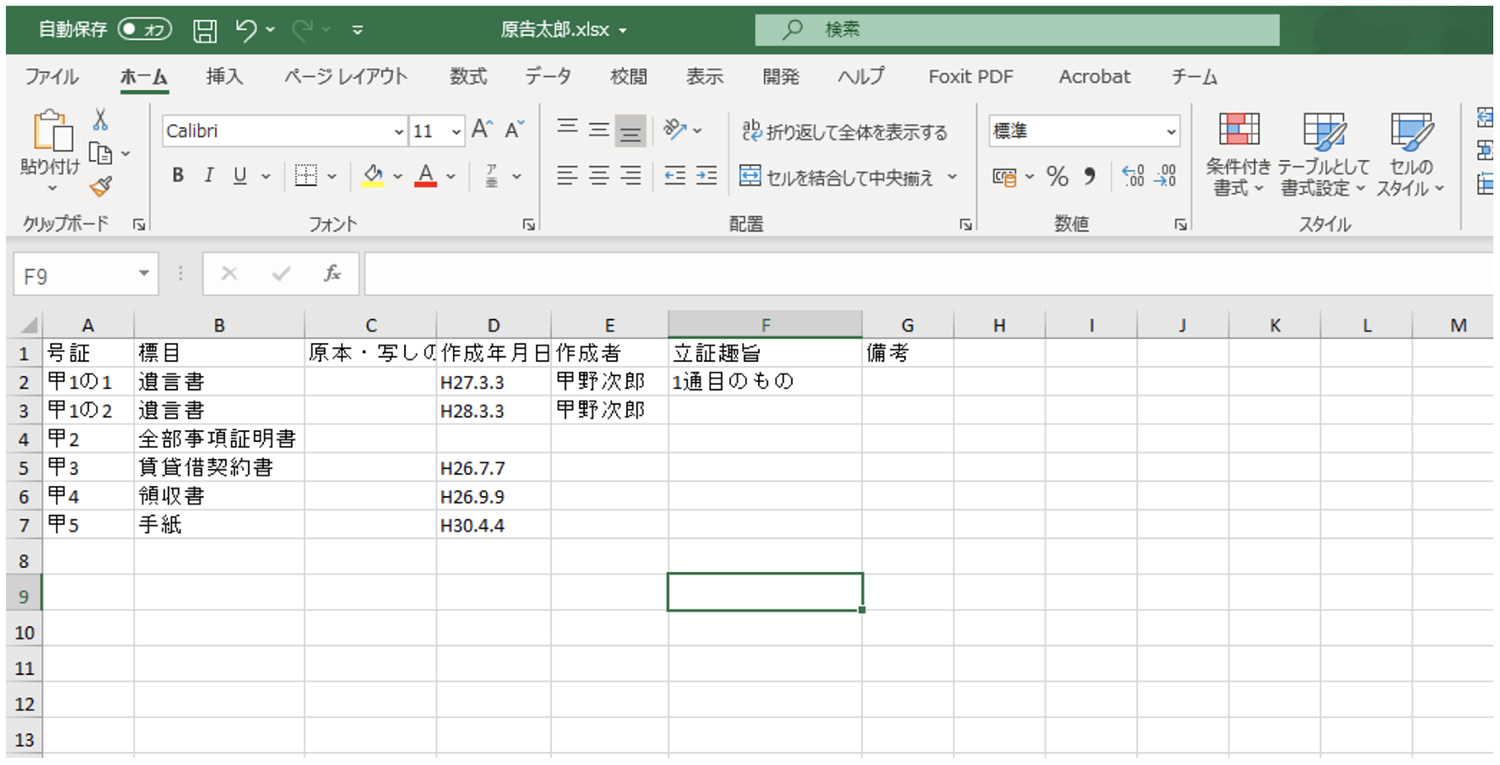Toggle Italic formatting

(x=209, y=176)
